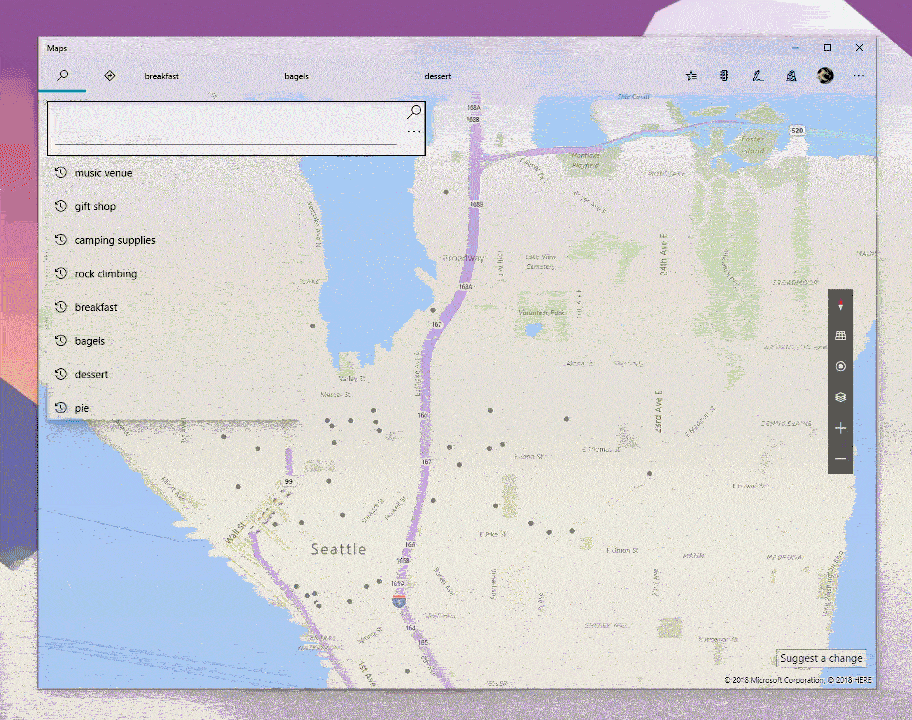Click the search magnifier in the search box
The width and height of the screenshot is (912, 720).
click(x=414, y=112)
